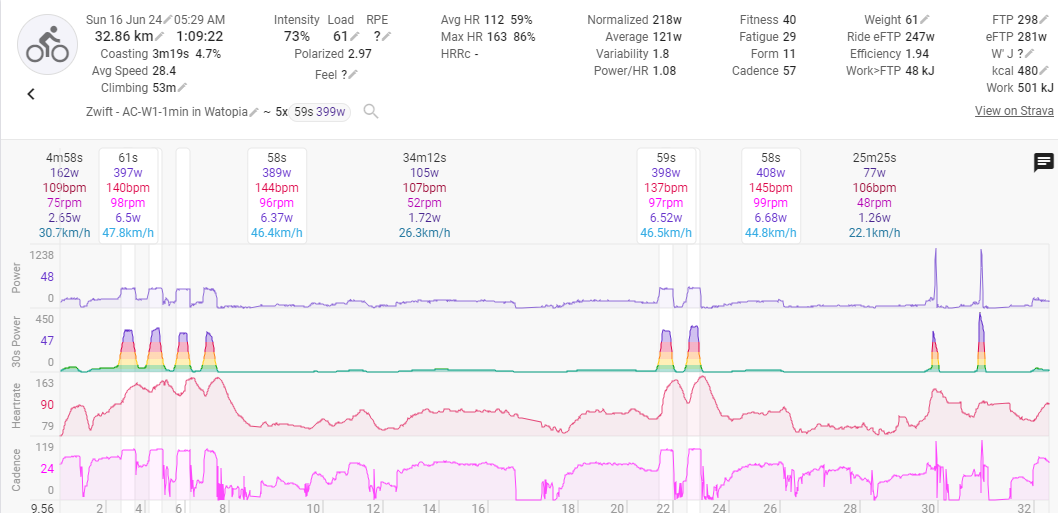Click the Power/HR 1.08 stat

coord(635,70)
